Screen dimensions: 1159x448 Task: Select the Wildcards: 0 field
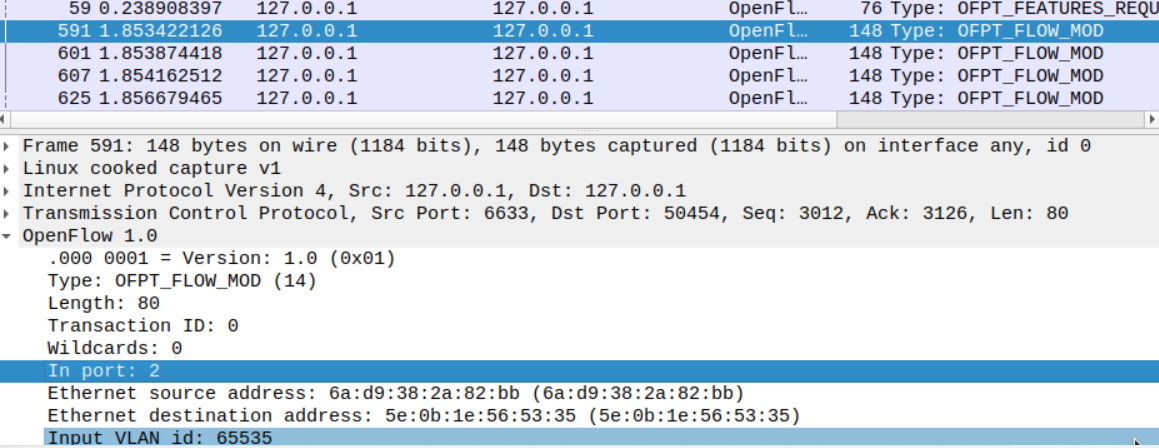115,348
